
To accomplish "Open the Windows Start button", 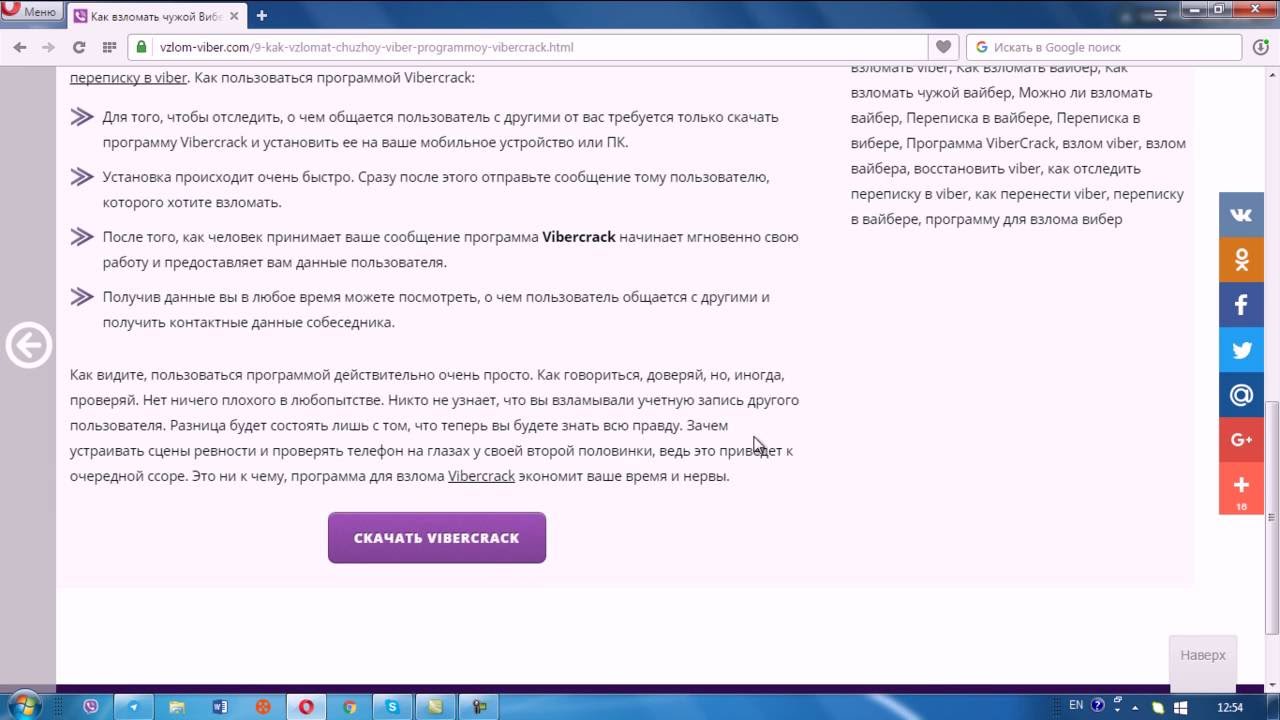I will (26, 705).
